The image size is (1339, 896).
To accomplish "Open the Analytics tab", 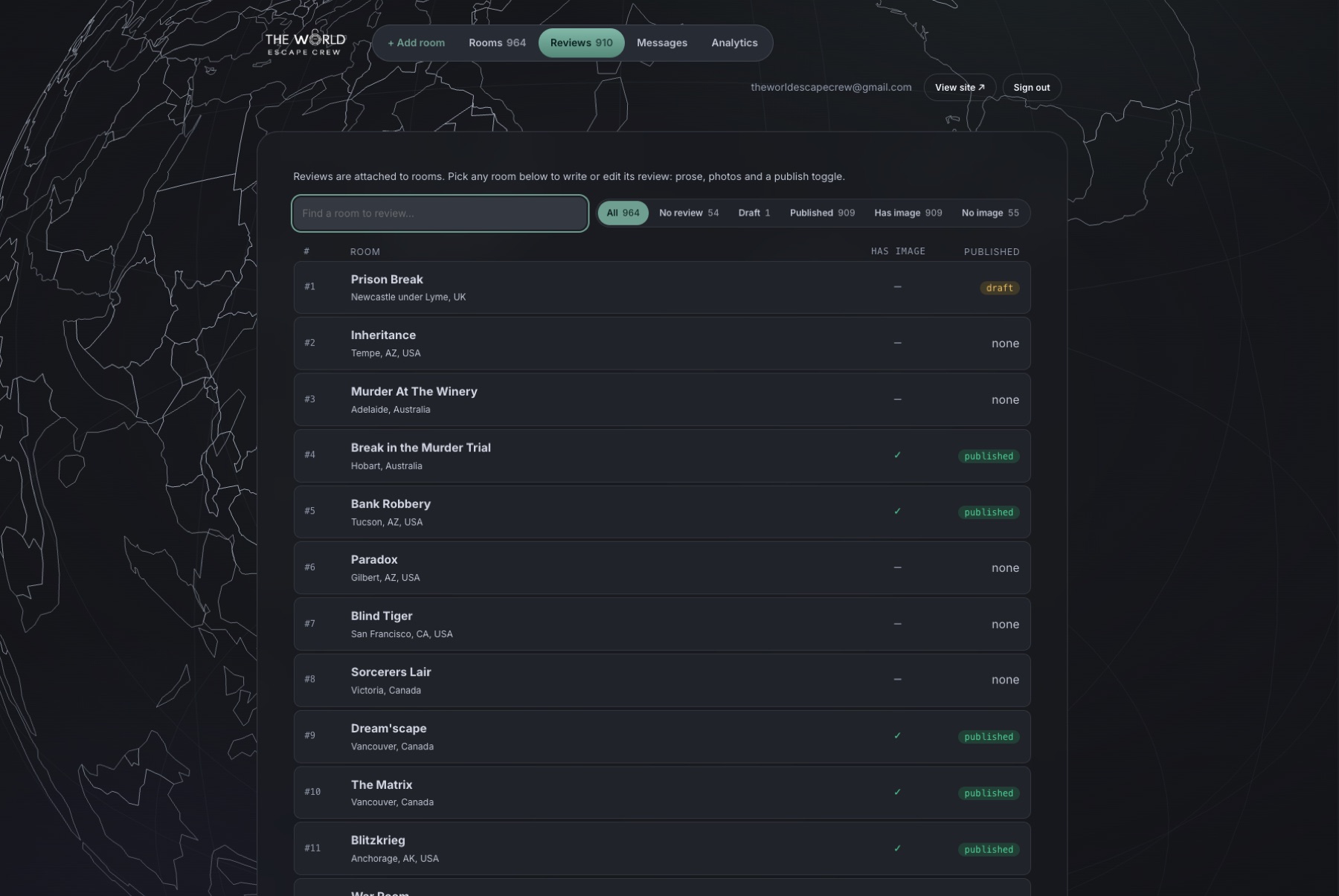I will click(x=734, y=43).
